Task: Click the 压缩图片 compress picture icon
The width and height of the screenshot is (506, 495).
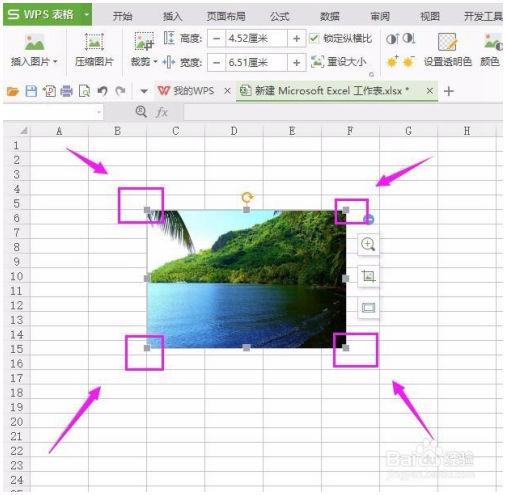Action: coord(94,42)
